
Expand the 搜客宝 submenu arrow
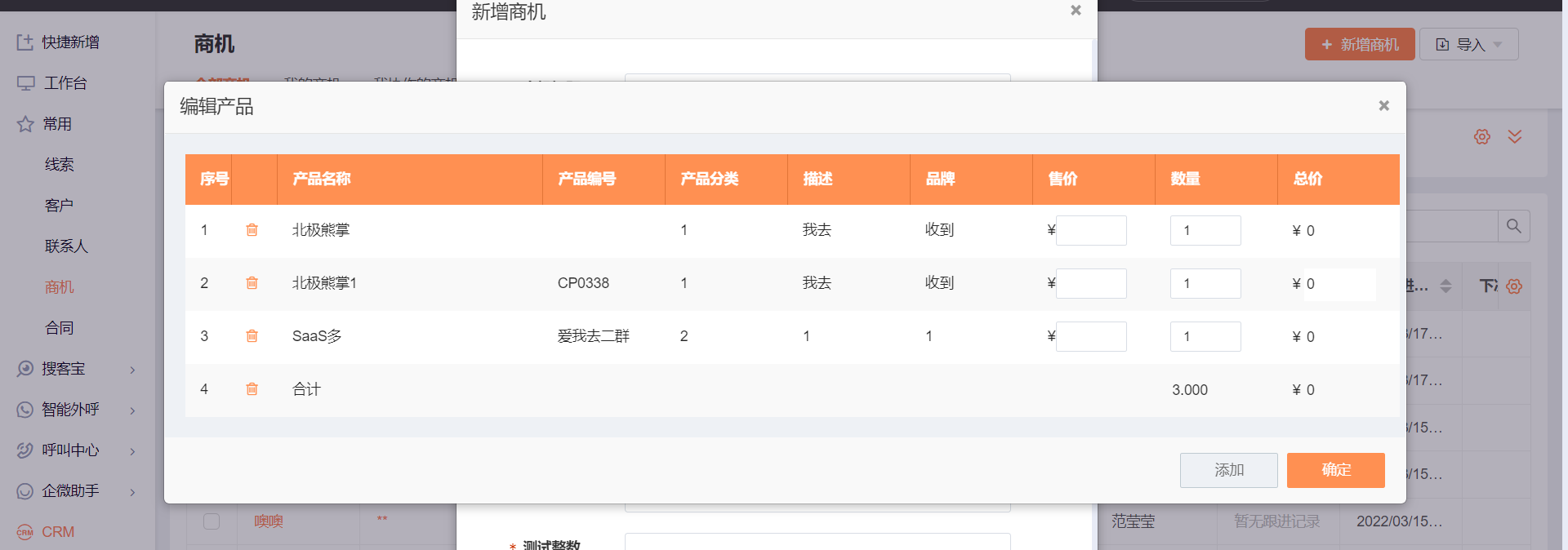(132, 370)
